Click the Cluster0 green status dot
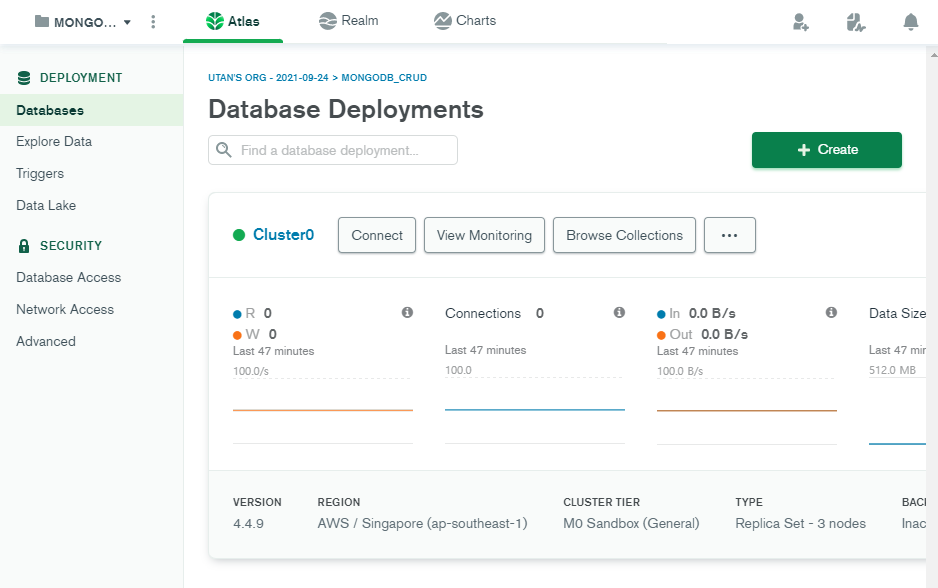Screen dimensions: 938x588 (239, 235)
